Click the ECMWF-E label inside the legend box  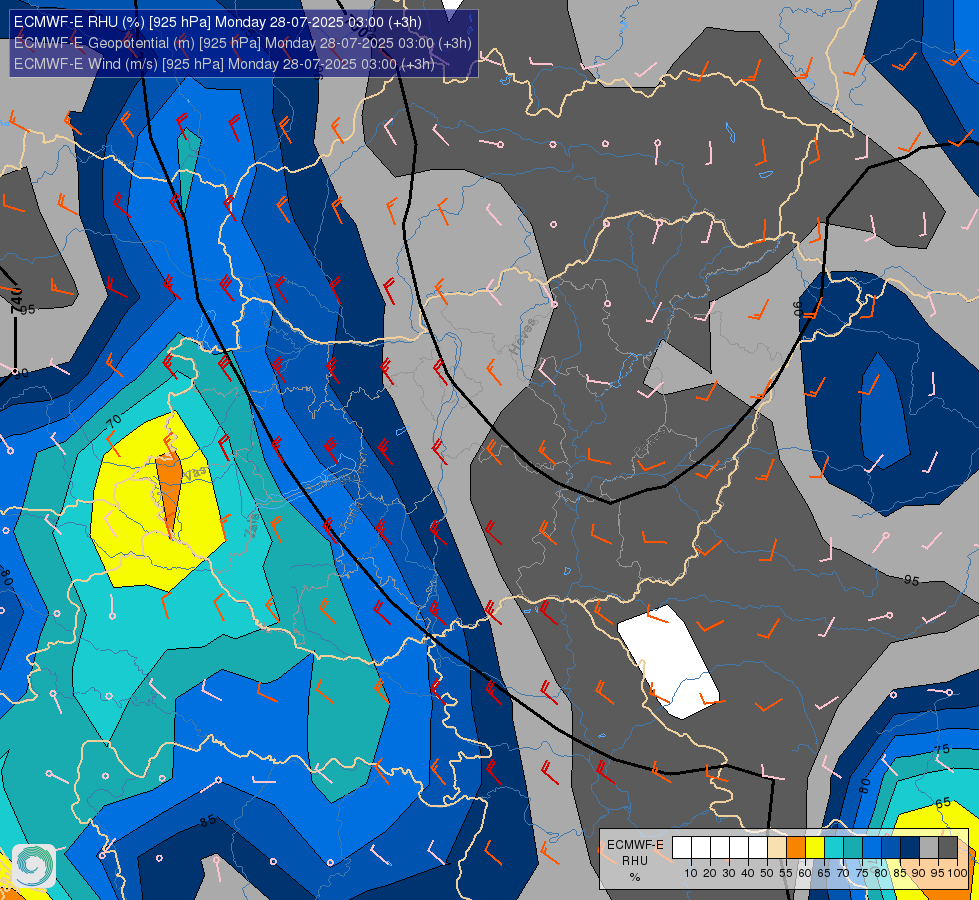[635, 845]
